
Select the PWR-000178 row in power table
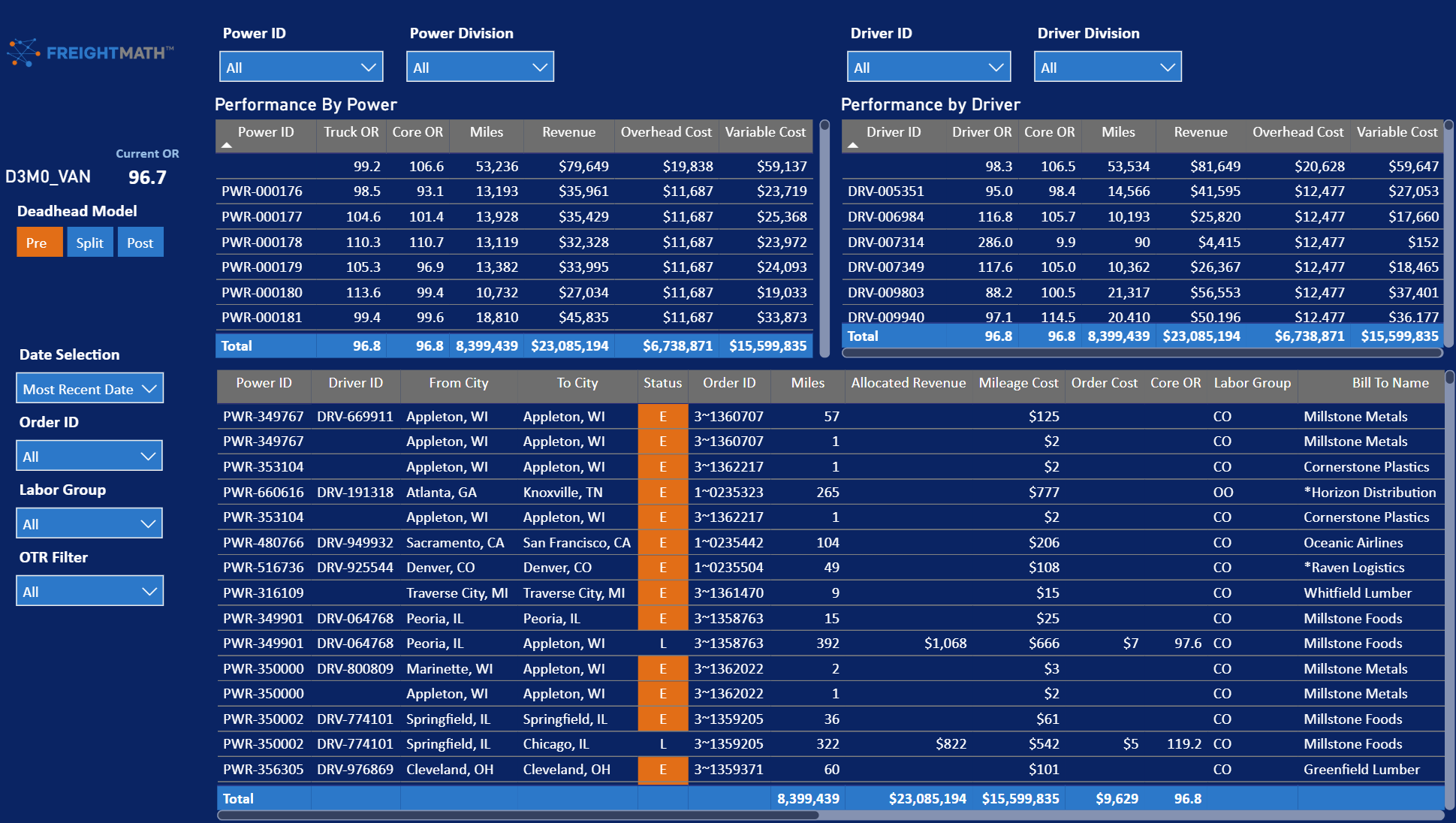tap(514, 243)
